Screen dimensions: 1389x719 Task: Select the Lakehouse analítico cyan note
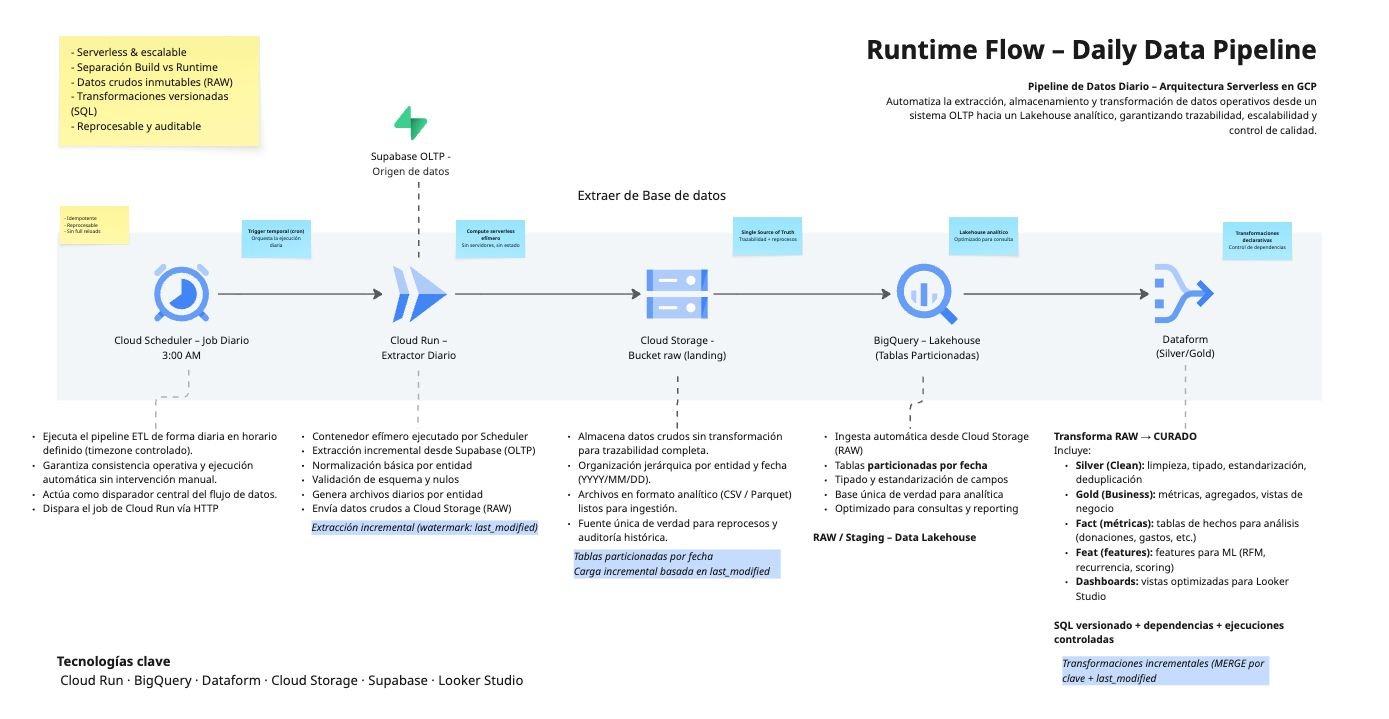coord(983,237)
